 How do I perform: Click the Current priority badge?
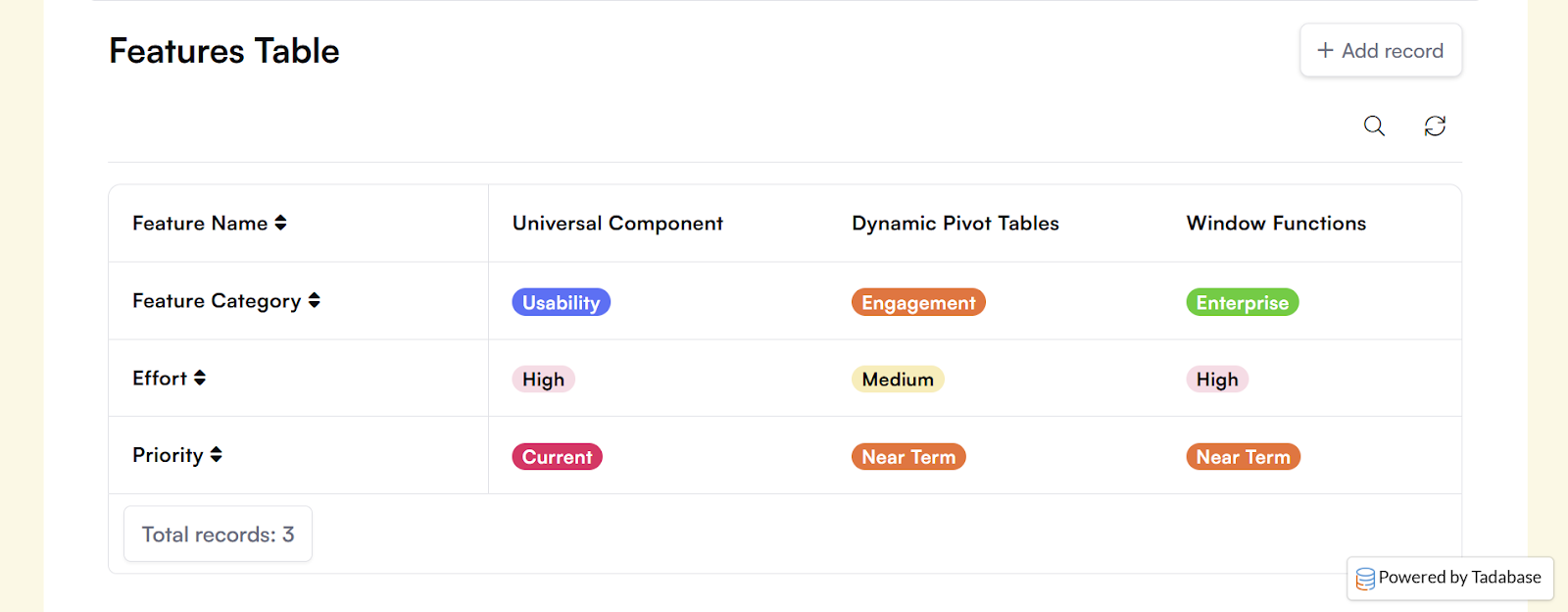(557, 457)
